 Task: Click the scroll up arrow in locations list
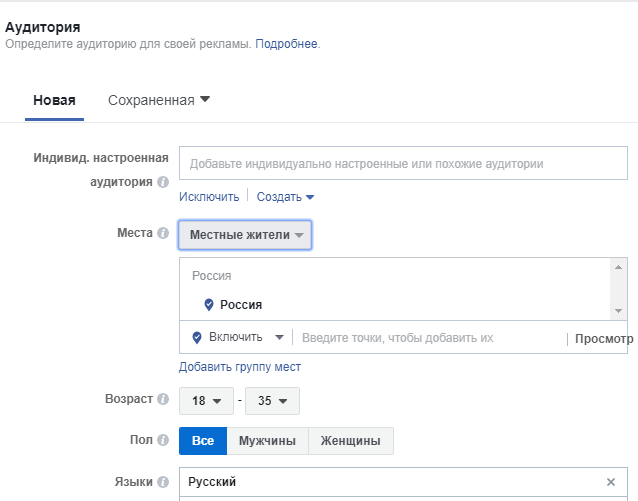point(618,267)
